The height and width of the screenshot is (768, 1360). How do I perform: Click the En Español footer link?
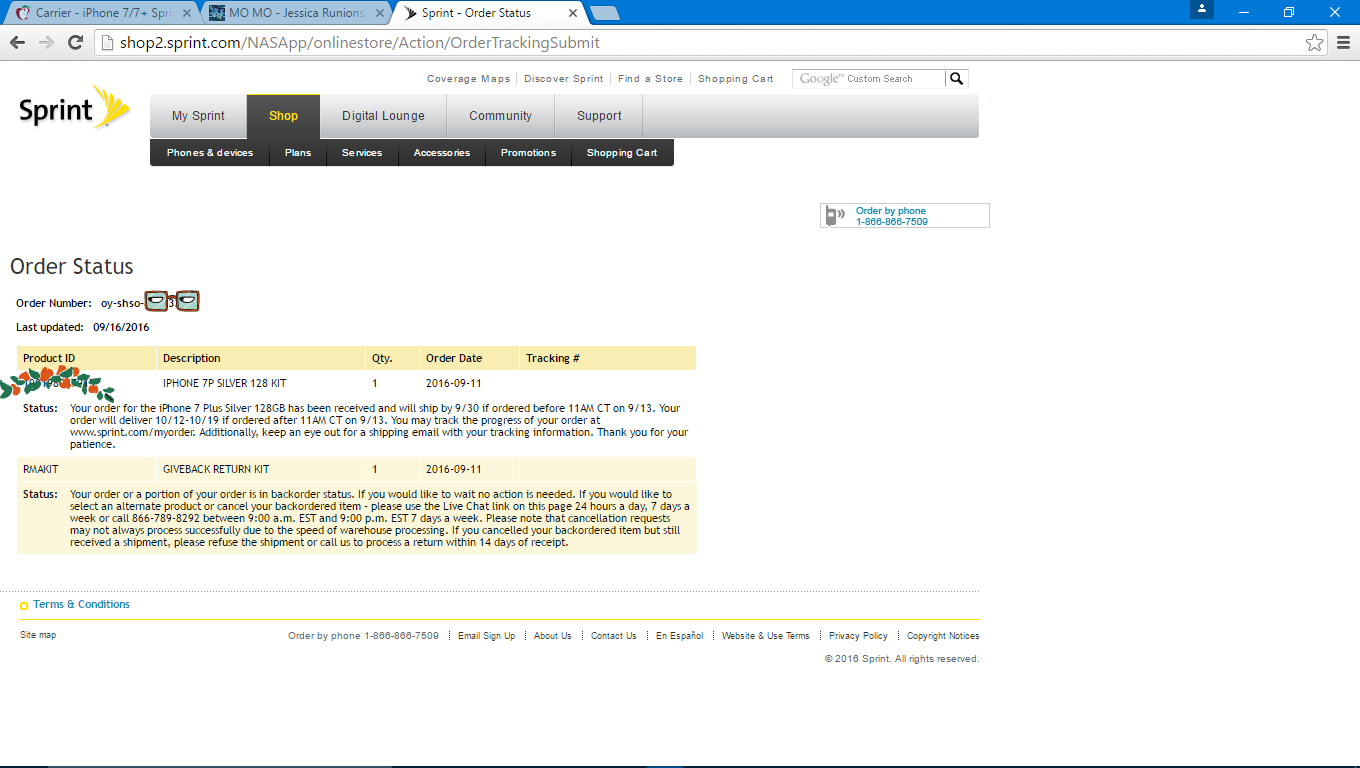(680, 636)
